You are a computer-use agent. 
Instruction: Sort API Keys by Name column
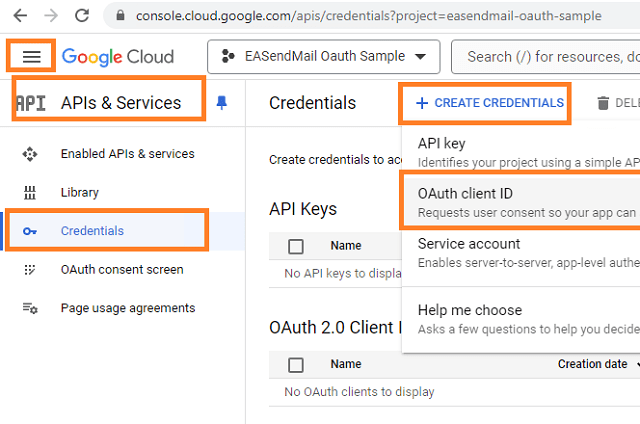(346, 246)
